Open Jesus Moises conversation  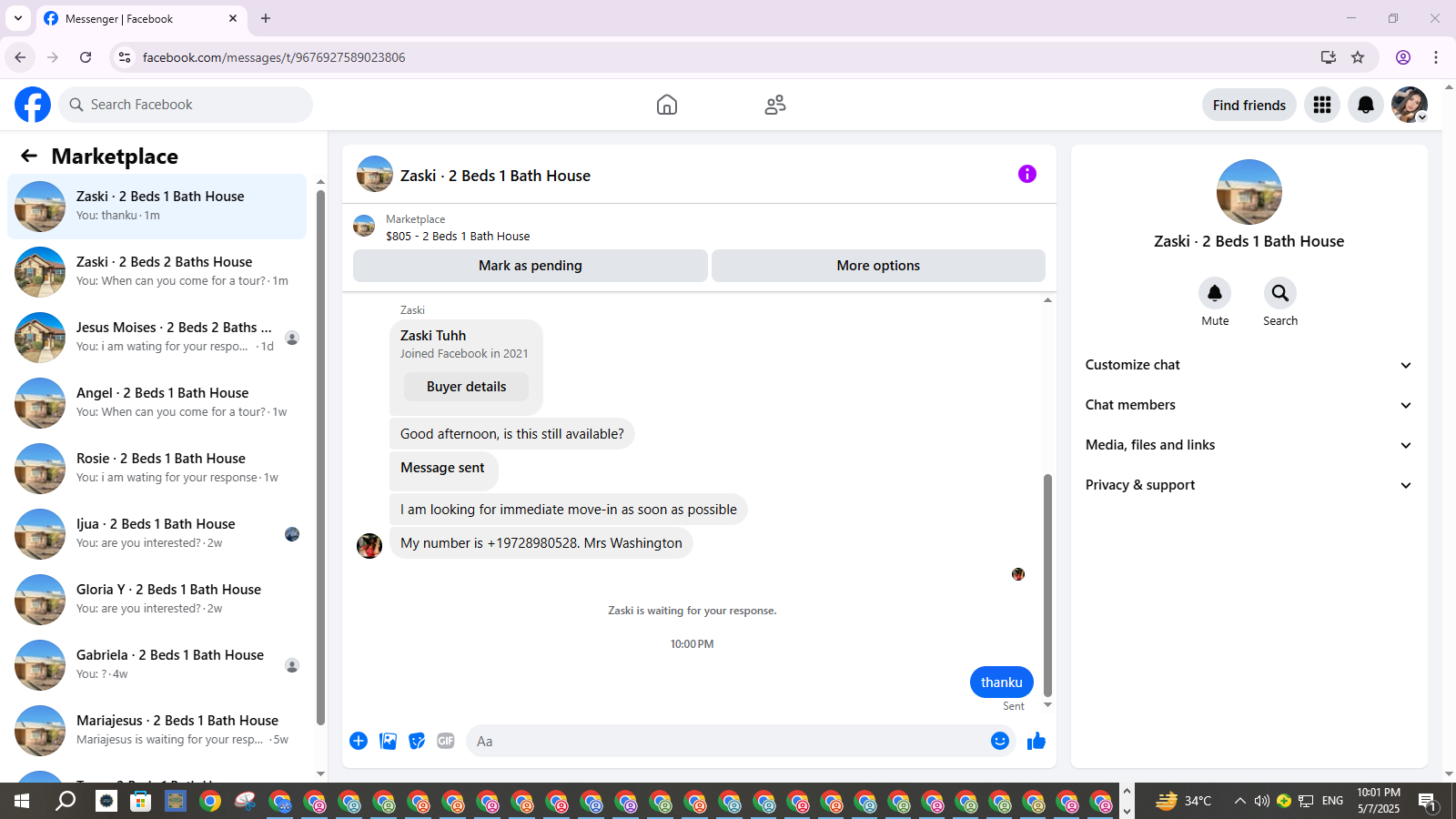pyautogui.click(x=157, y=338)
